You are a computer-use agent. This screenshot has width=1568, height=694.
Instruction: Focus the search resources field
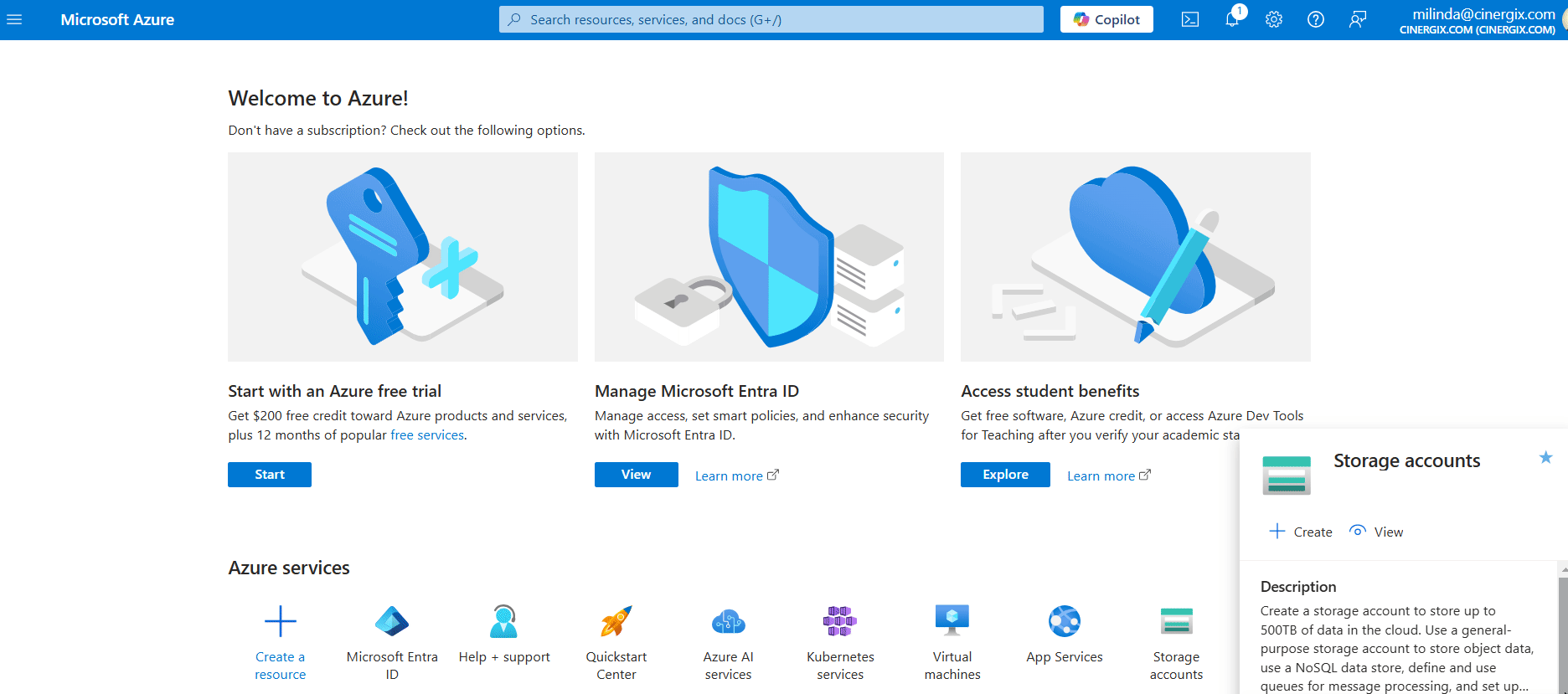[x=771, y=19]
